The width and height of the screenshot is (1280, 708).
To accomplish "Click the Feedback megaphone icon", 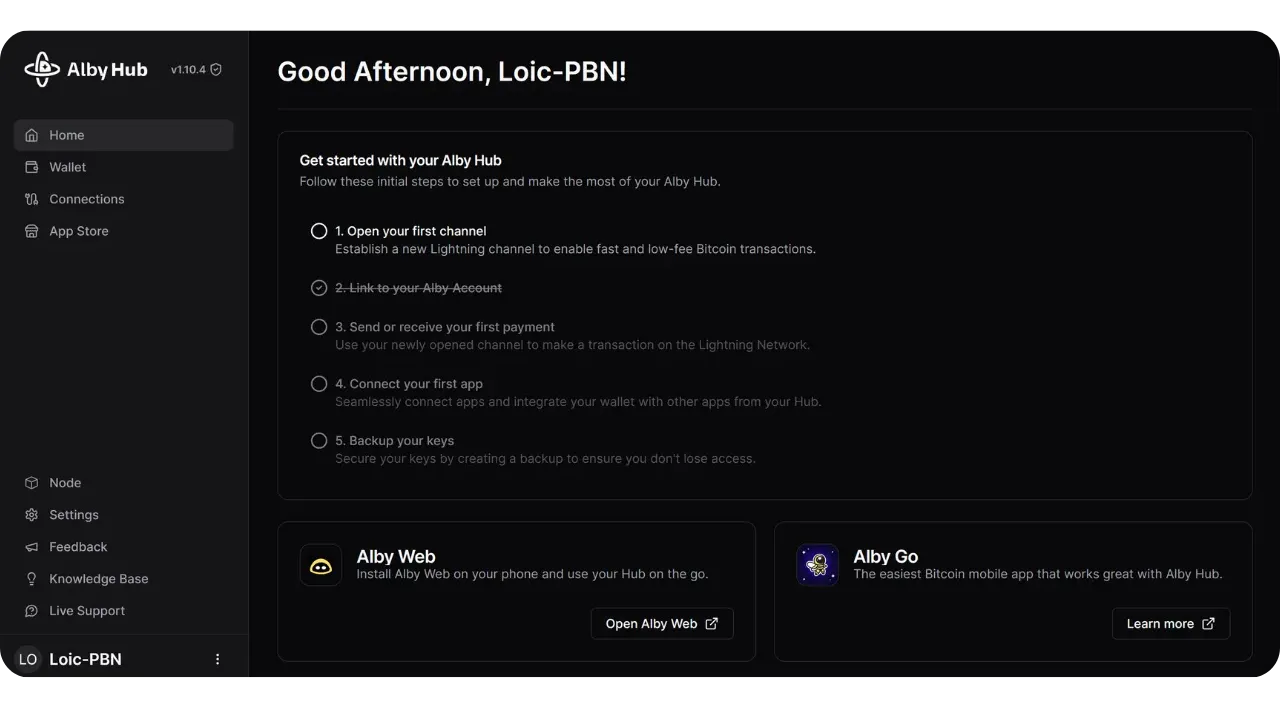I will pos(31,547).
